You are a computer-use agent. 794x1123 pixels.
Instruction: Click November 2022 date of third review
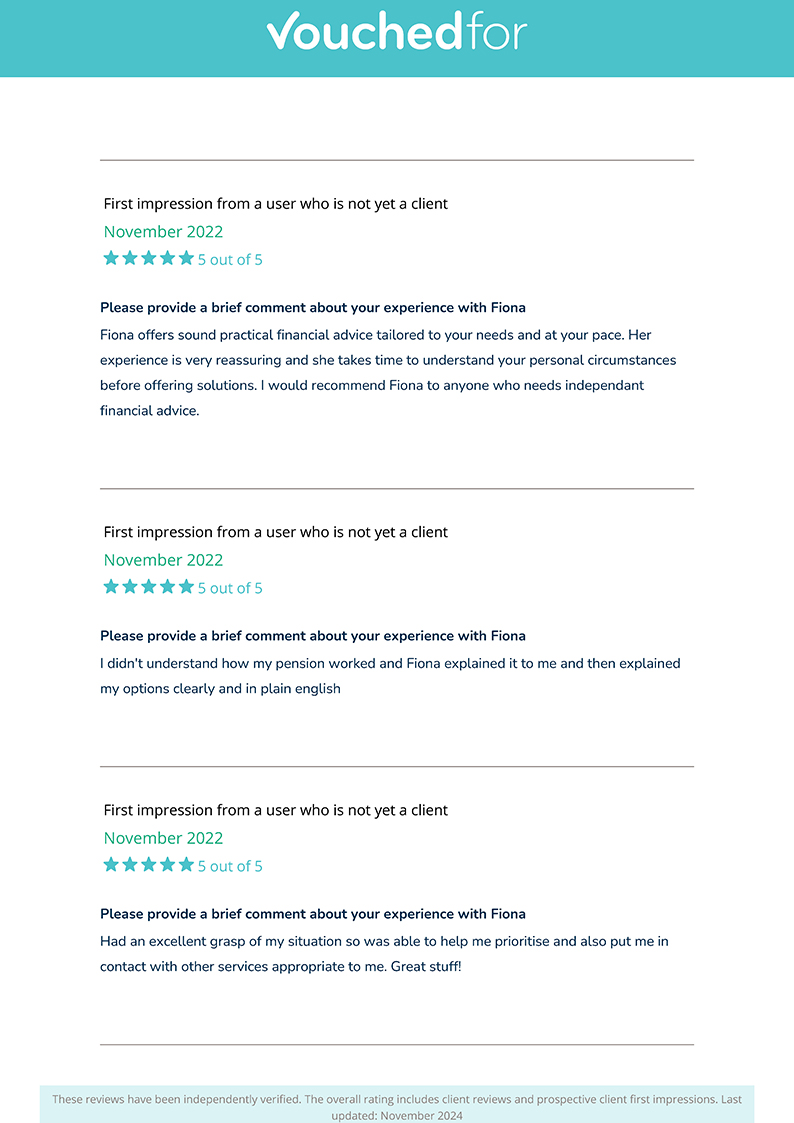pyautogui.click(x=163, y=838)
